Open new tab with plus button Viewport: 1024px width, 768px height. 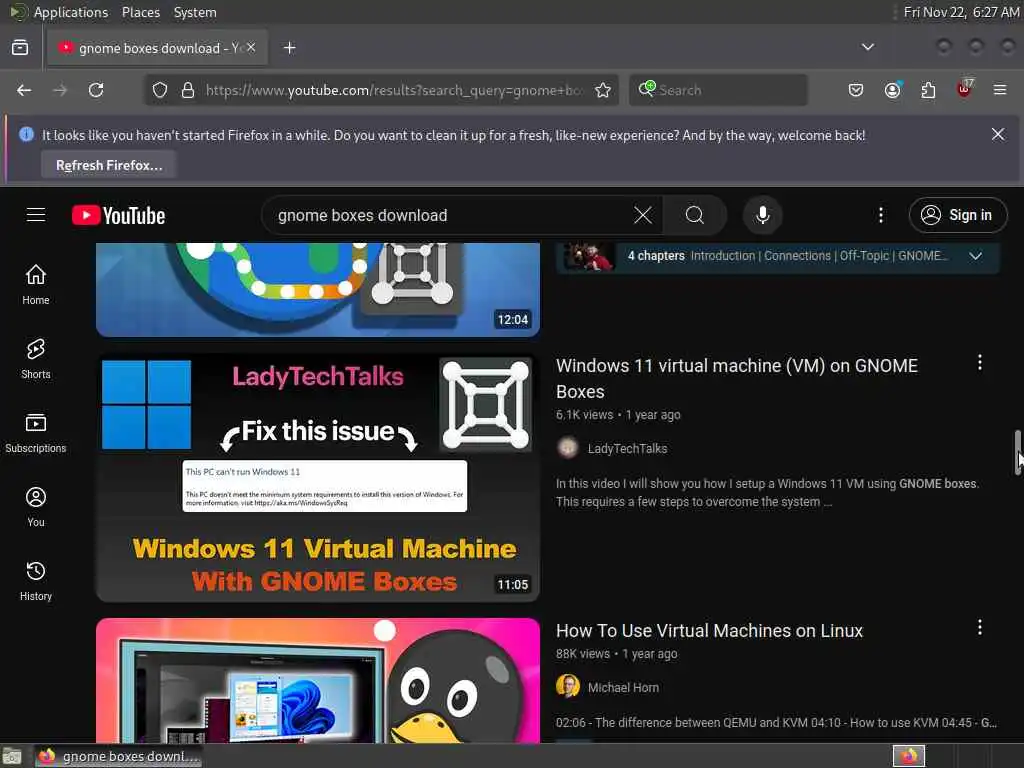pyautogui.click(x=290, y=48)
